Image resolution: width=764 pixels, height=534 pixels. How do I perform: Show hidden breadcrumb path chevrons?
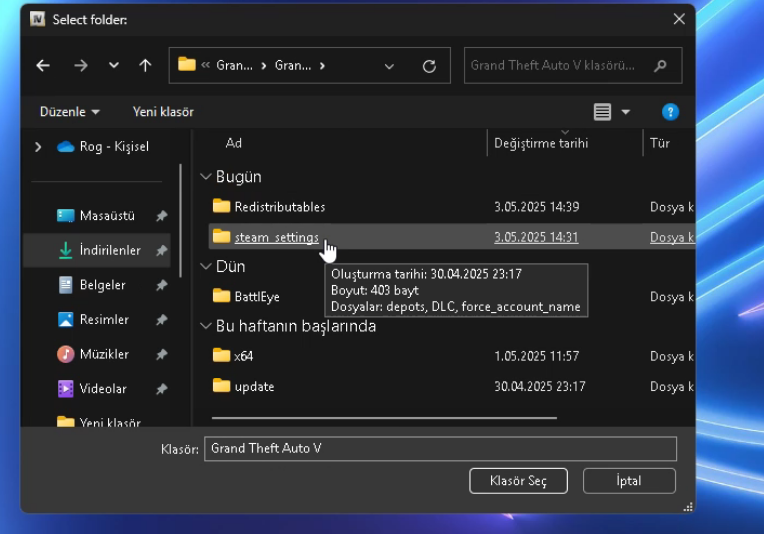coord(206,65)
